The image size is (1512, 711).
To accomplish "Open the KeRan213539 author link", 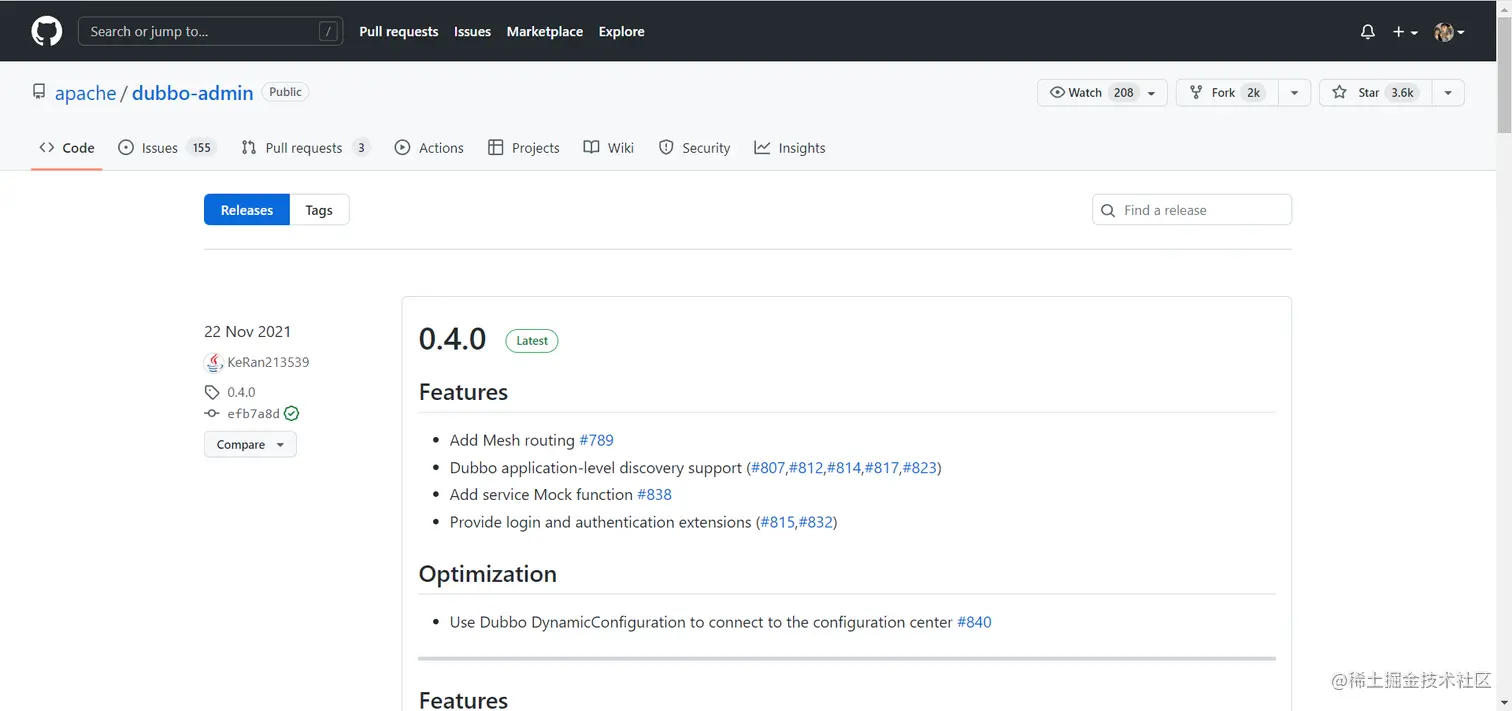I will point(268,362).
